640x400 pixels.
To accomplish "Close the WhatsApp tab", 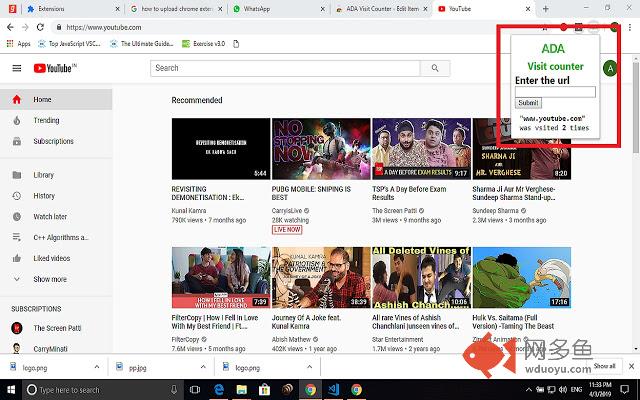I will (x=322, y=9).
